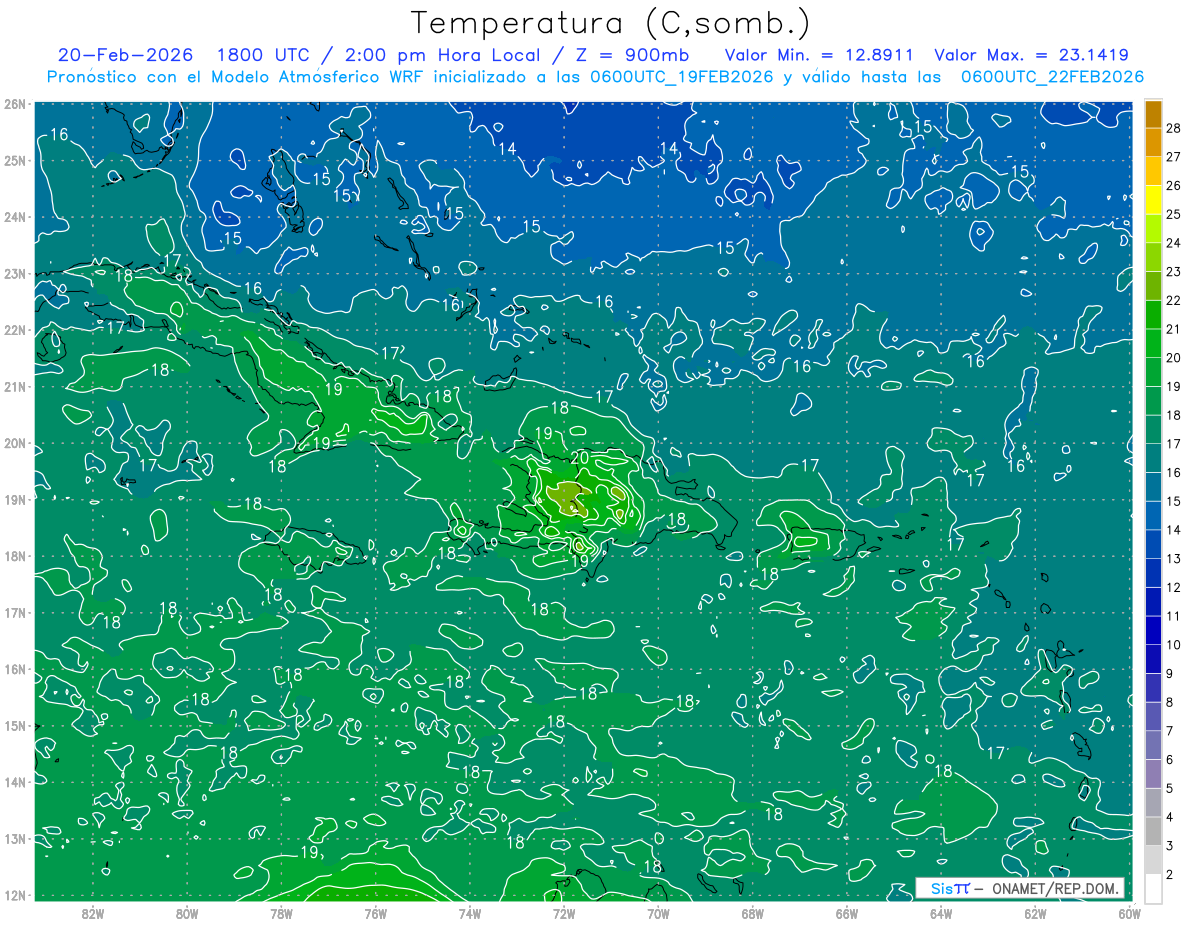The height and width of the screenshot is (927, 1200).
Task: Click the latitude axis label 23N
Action: tap(16, 273)
